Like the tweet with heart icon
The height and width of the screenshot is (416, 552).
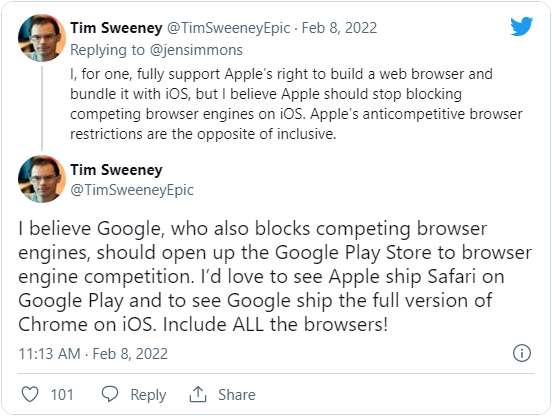(30, 394)
